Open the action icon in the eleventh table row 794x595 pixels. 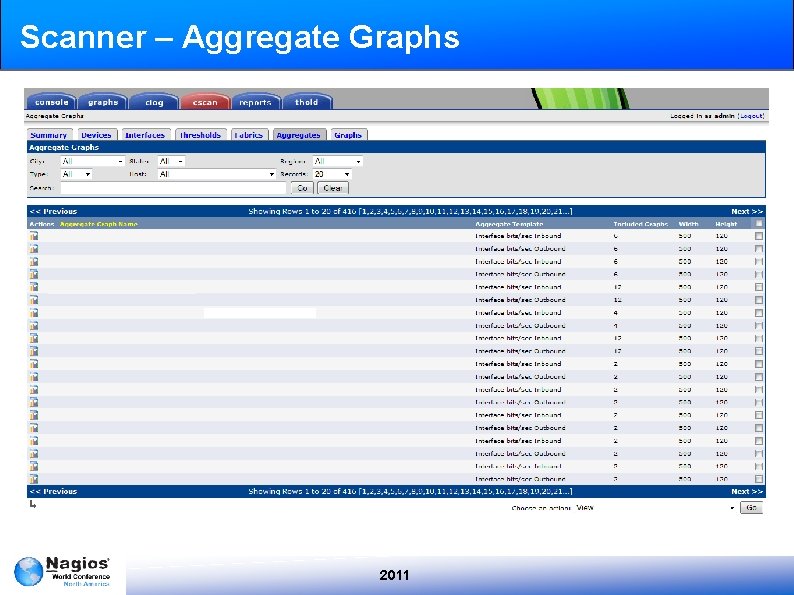point(34,364)
